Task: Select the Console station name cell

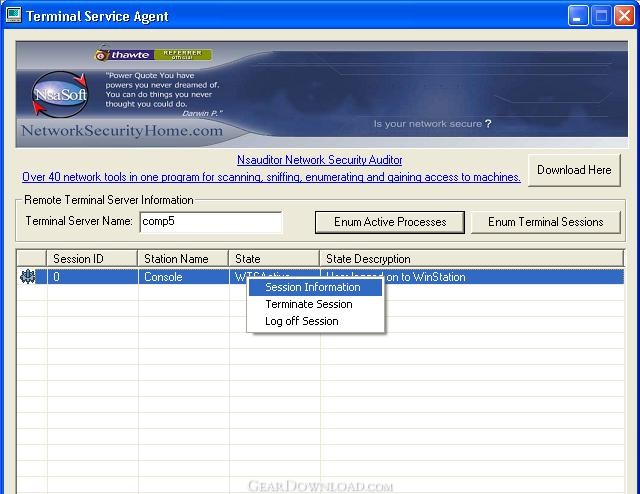Action: (183, 277)
